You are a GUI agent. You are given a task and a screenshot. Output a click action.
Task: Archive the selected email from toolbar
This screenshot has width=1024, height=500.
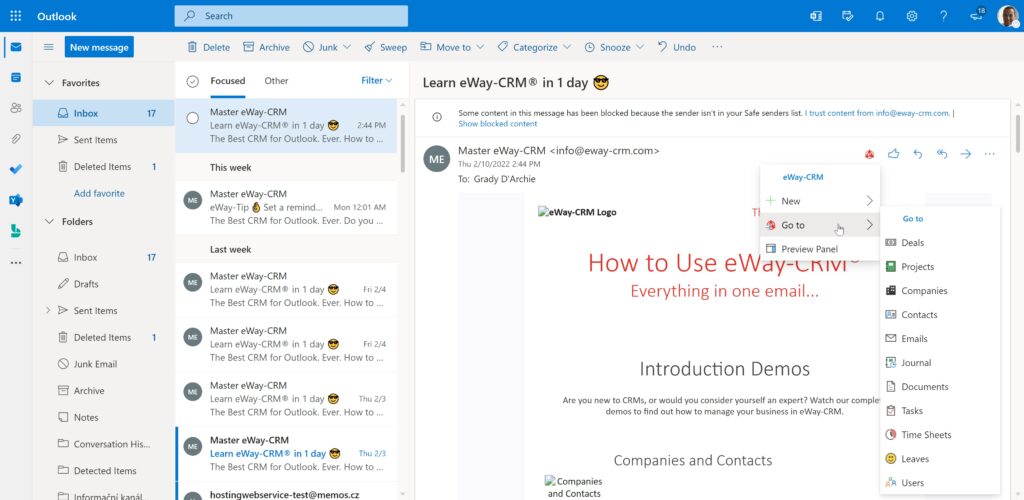point(266,47)
